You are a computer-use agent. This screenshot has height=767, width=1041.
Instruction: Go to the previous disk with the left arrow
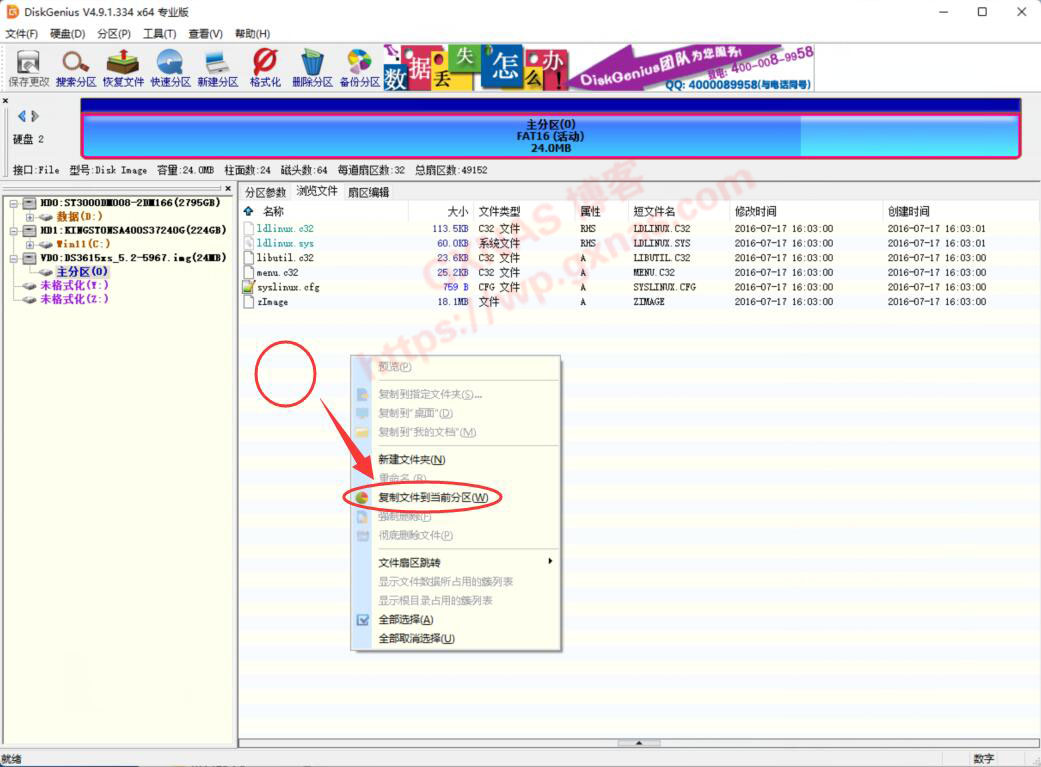(x=22, y=117)
